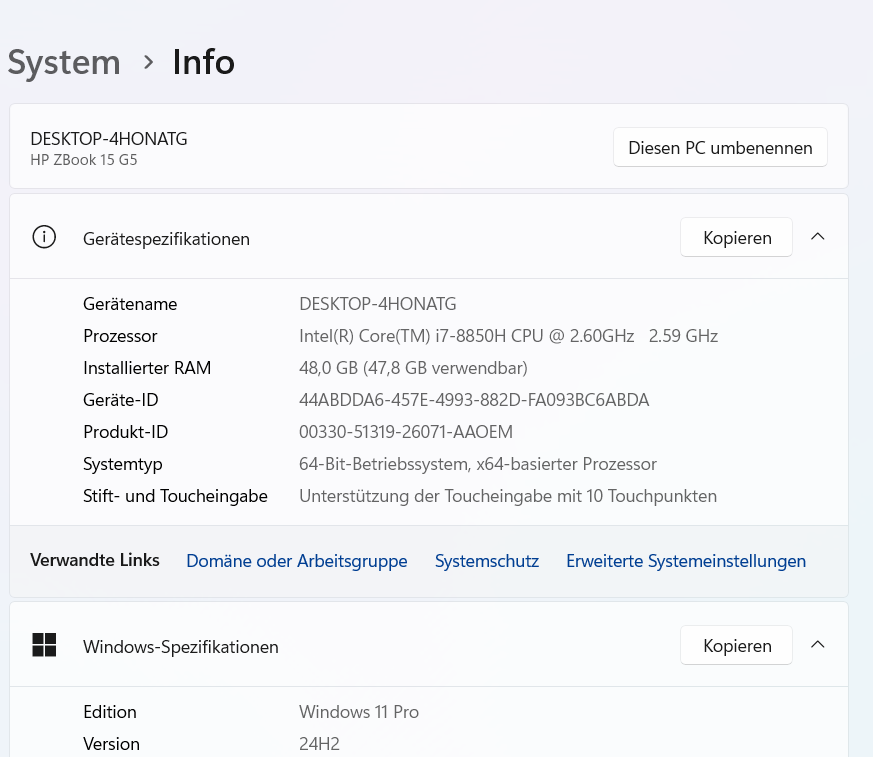873x757 pixels.
Task: Select the Intel Core i7-8850H processor value
Action: point(508,336)
